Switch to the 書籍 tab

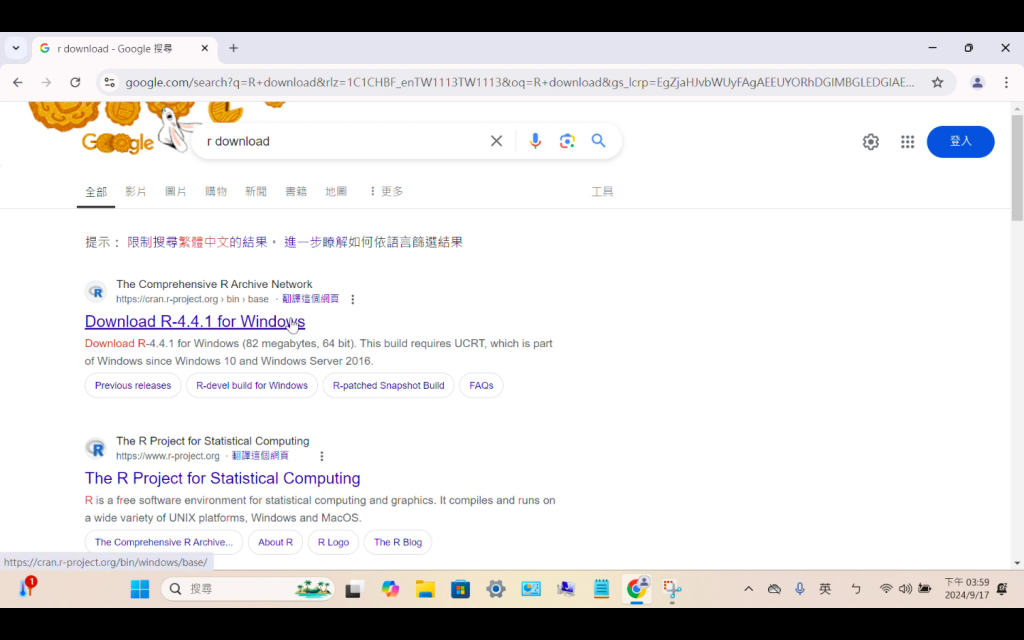pos(296,191)
